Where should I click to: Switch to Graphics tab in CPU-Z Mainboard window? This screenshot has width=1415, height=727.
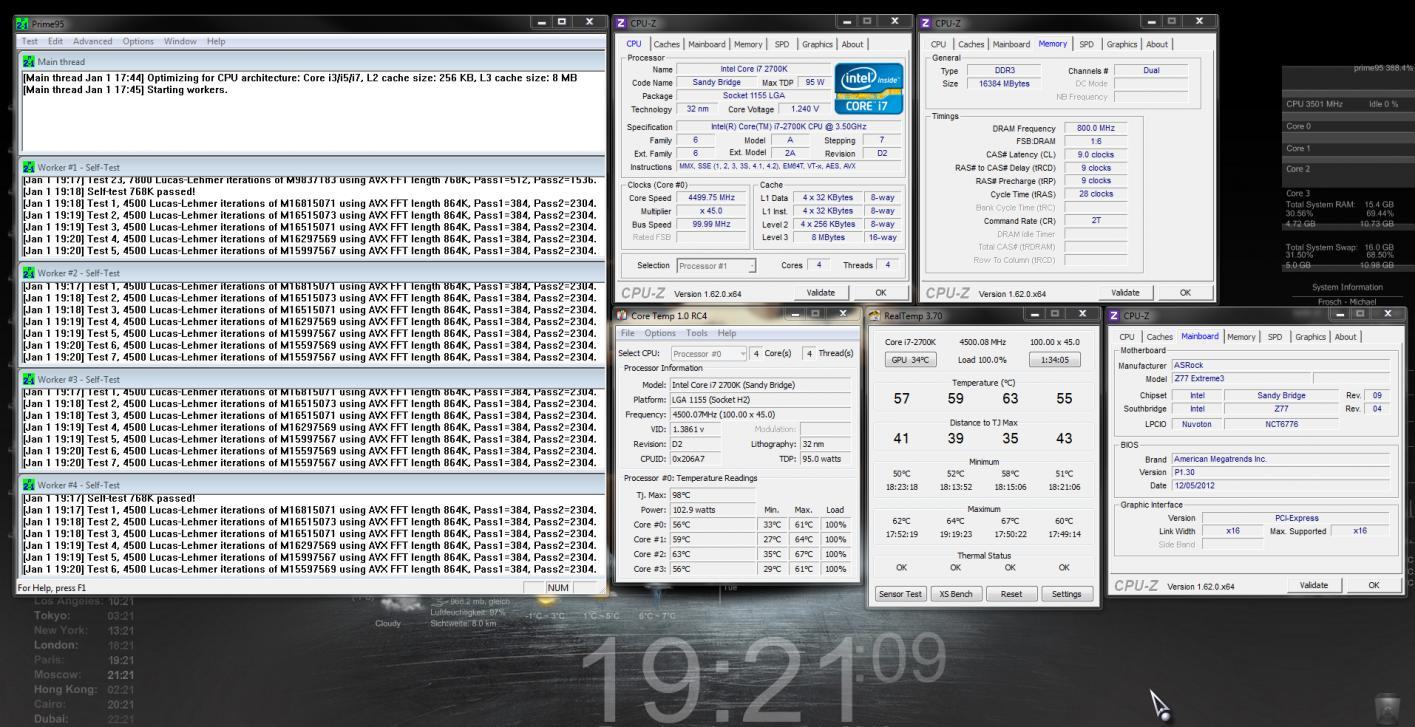point(1311,337)
